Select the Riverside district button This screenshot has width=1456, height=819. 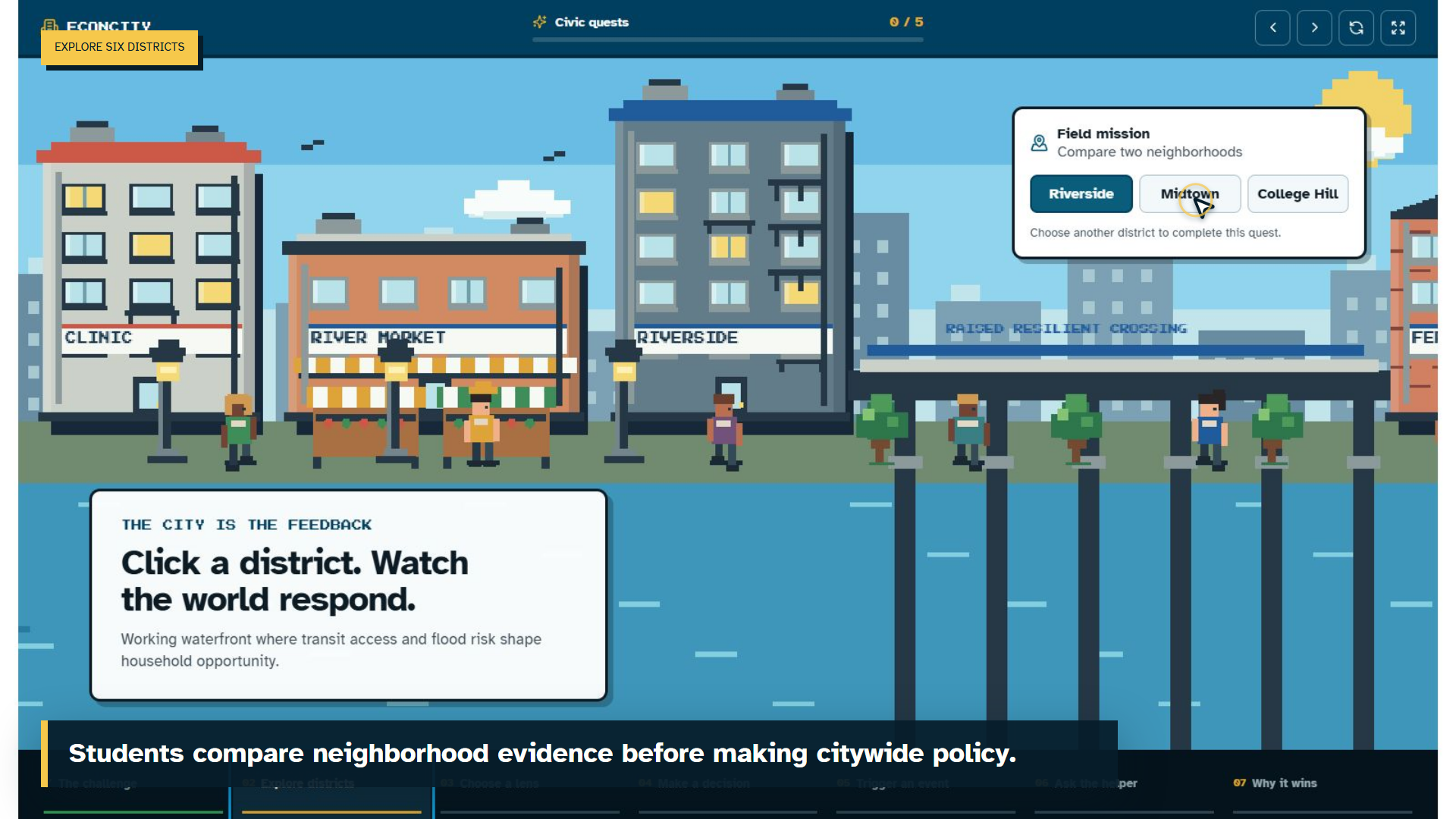tap(1081, 194)
